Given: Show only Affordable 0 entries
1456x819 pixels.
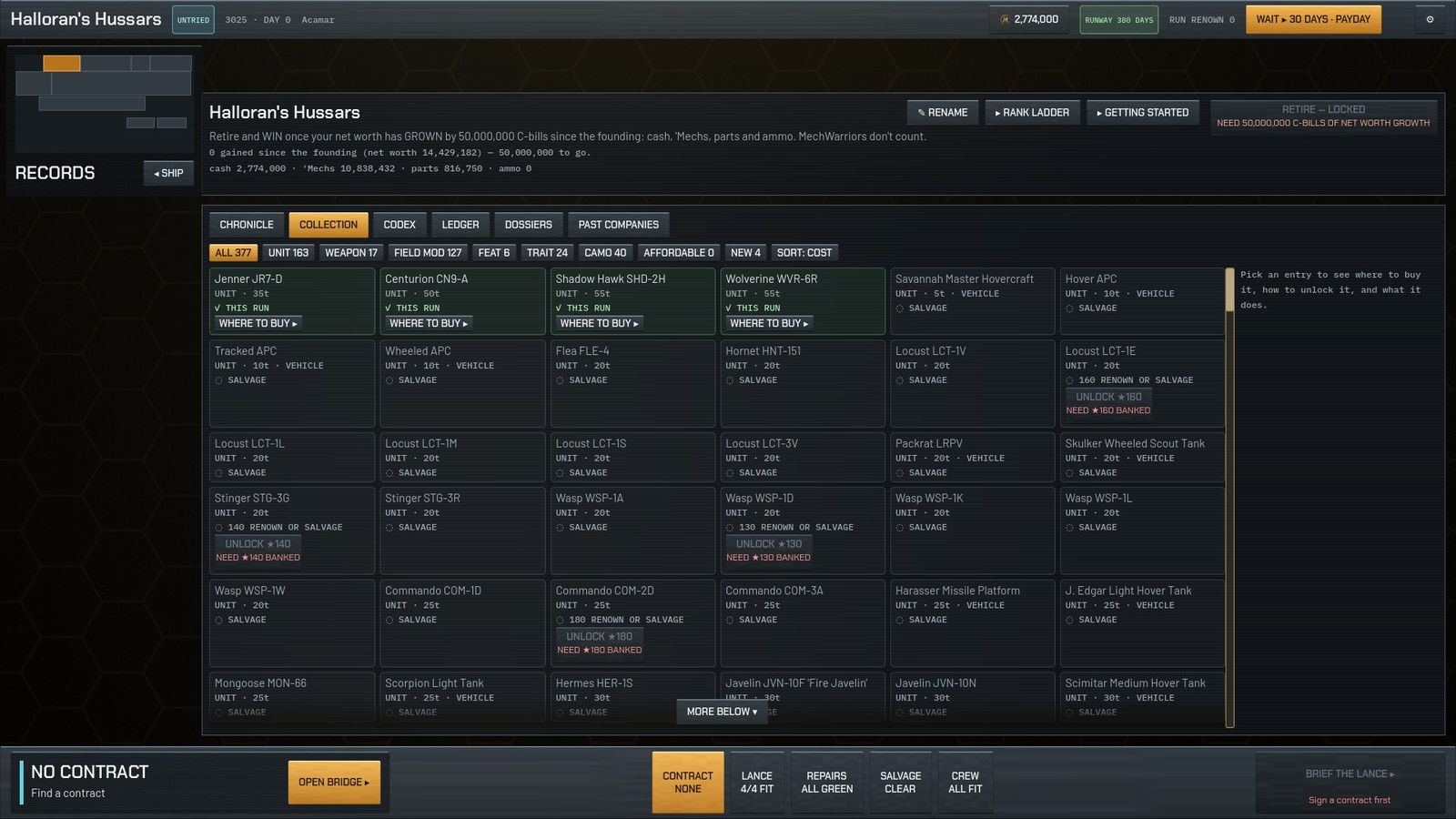Looking at the screenshot, I should point(679,253).
